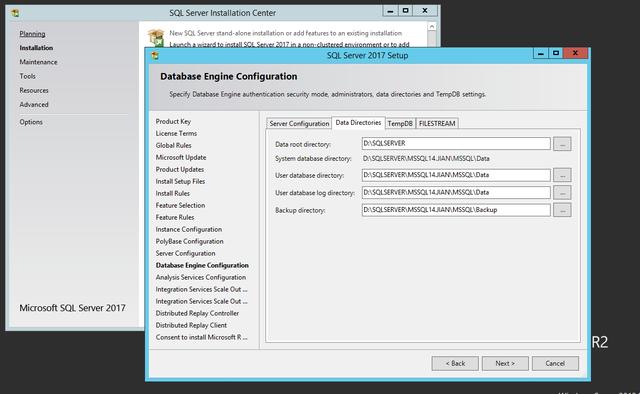Select the Microsoft Update setup step
The image size is (640, 394).
pos(181,157)
